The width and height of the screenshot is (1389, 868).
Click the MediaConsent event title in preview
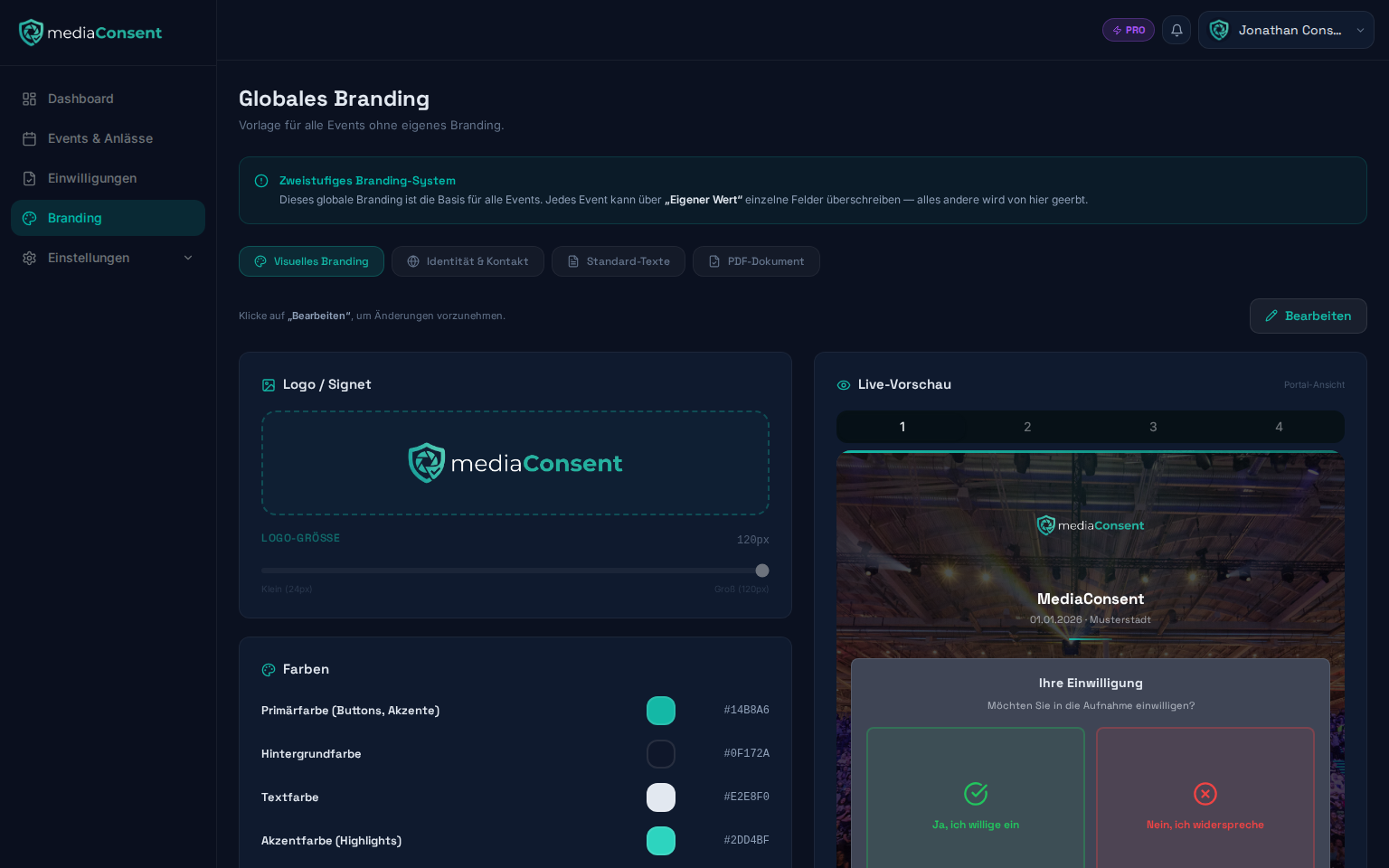click(1091, 599)
